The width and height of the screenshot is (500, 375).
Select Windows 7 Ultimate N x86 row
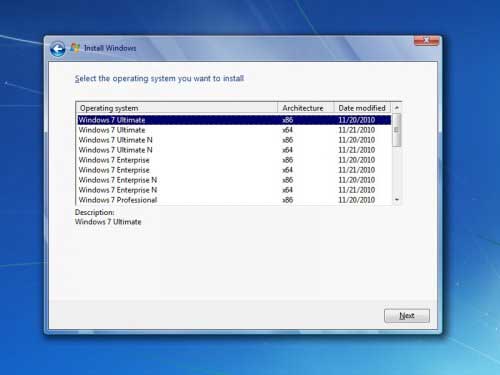click(234, 140)
